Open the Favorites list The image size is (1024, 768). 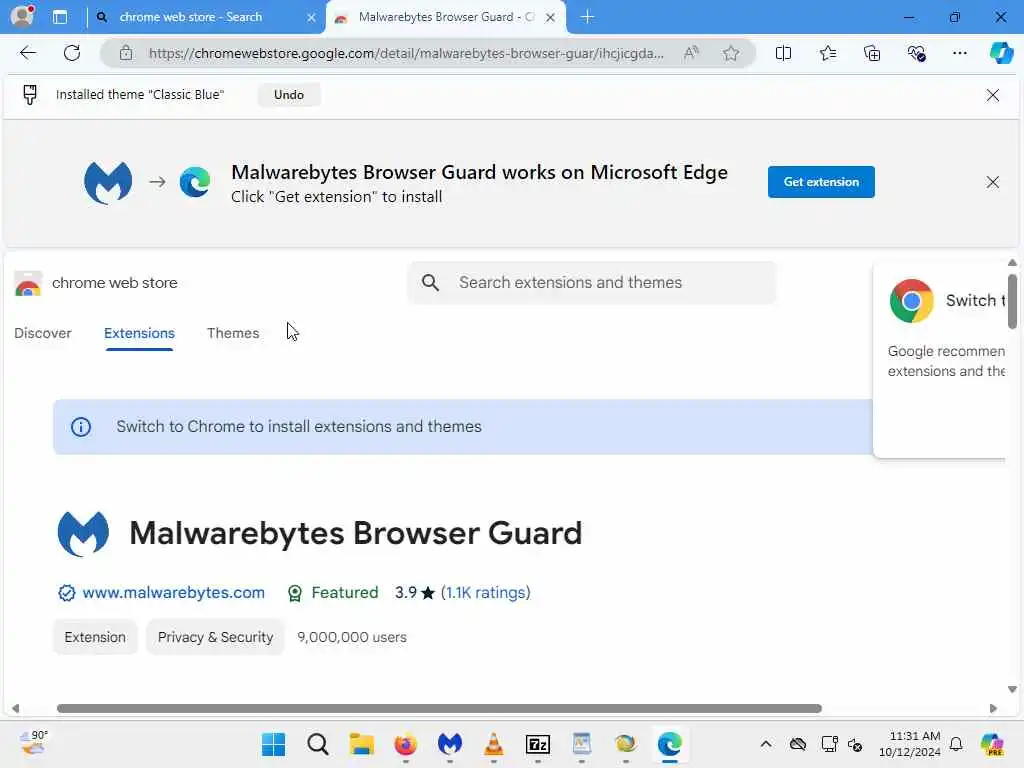[x=827, y=53]
